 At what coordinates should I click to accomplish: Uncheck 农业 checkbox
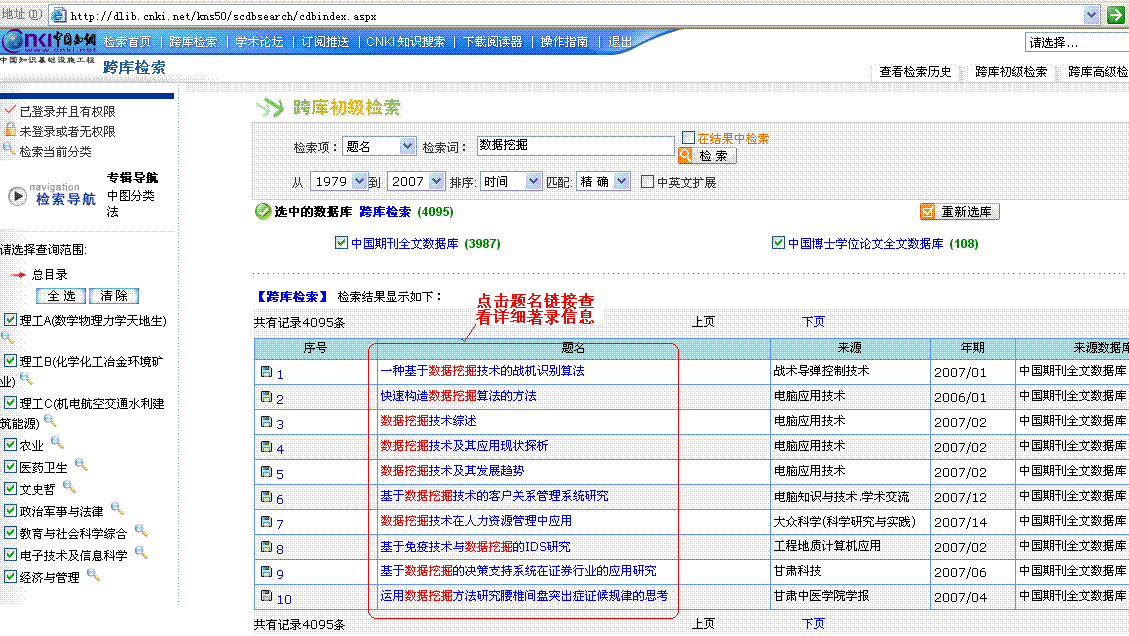(x=11, y=444)
